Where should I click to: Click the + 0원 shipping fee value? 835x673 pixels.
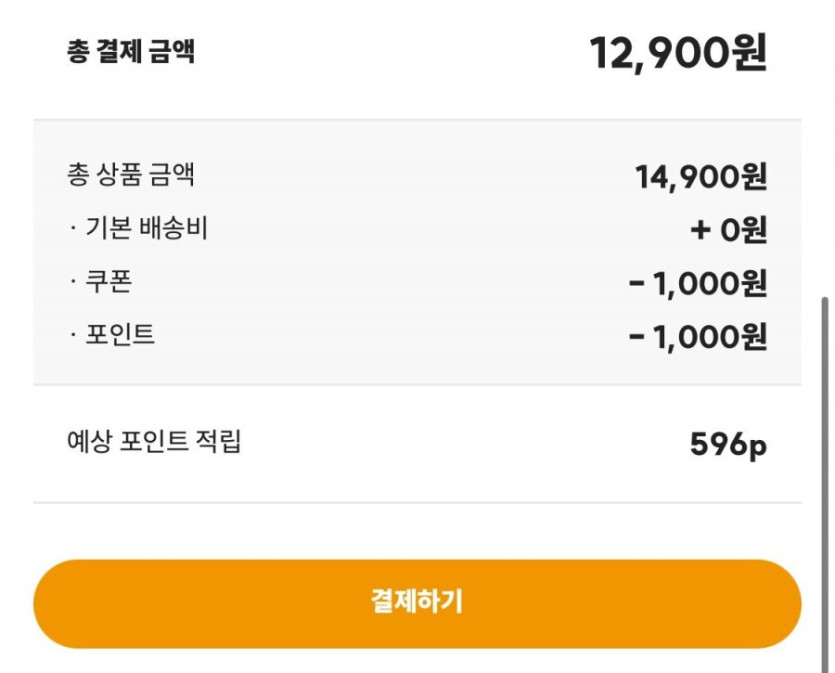(728, 231)
